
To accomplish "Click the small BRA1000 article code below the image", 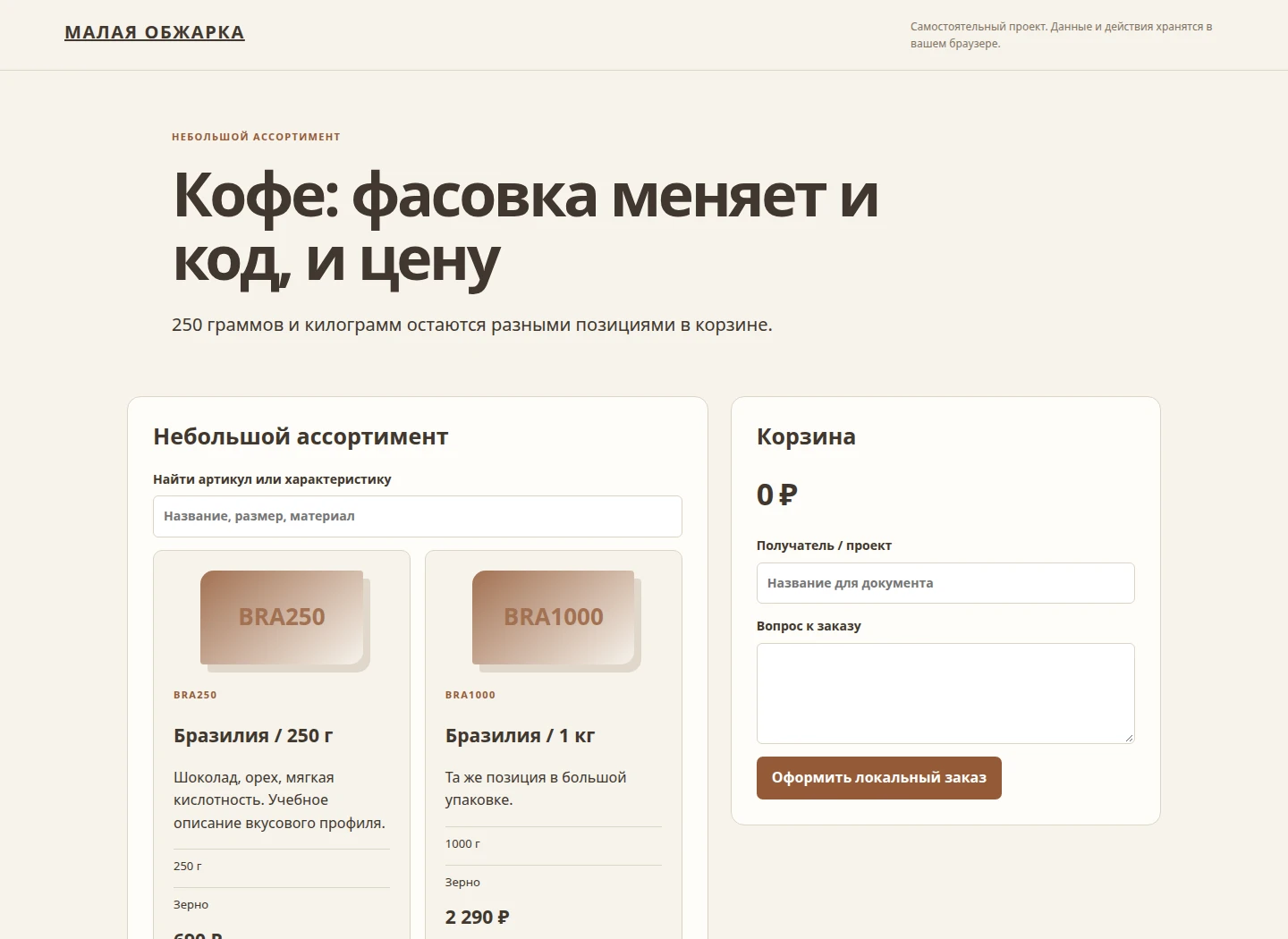I will coord(470,695).
